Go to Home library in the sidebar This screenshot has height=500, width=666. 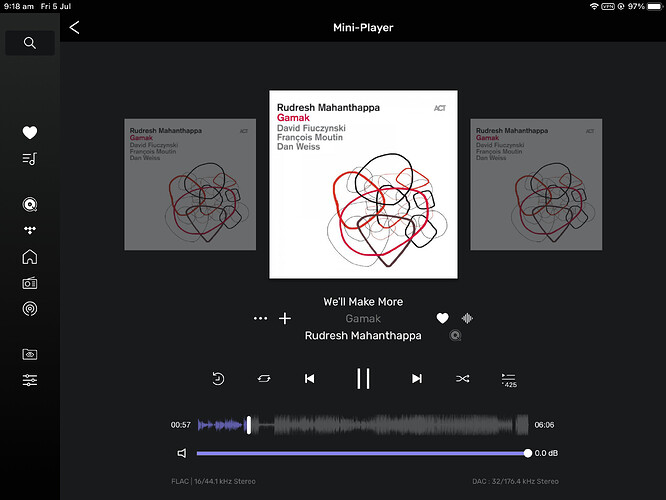30,257
